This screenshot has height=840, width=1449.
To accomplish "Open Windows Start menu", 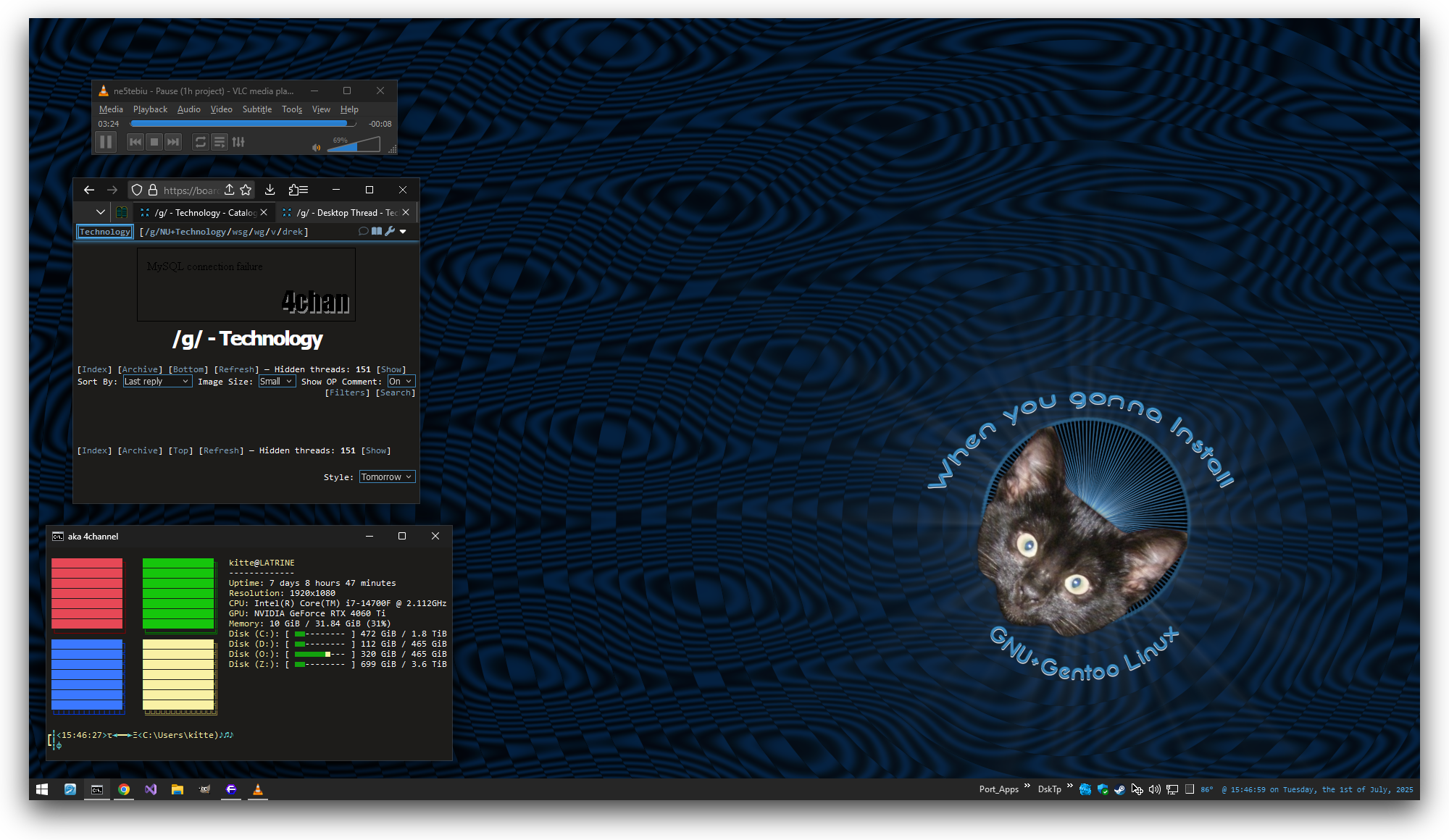I will click(x=42, y=789).
